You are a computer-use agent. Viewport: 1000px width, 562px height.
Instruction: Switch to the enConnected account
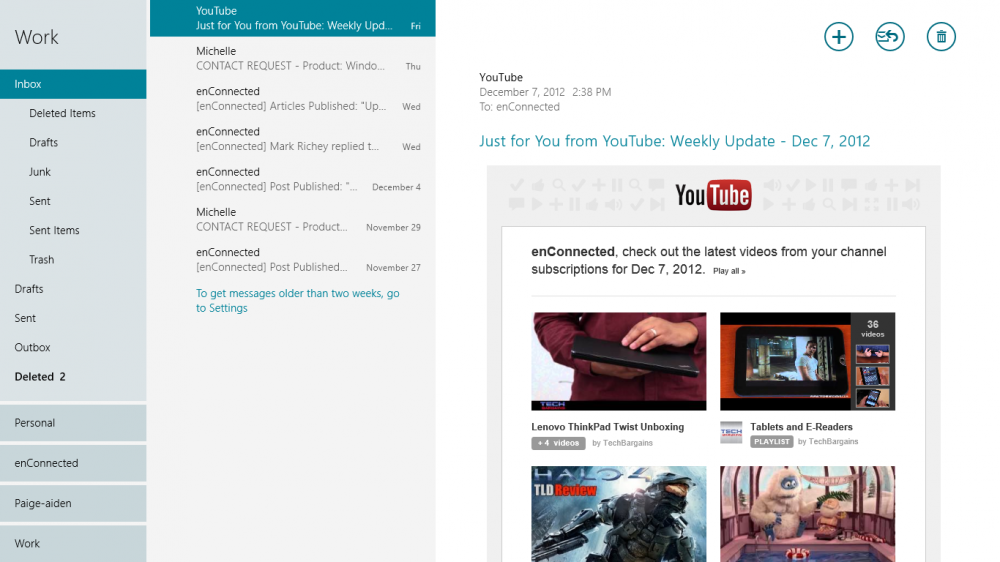73,463
